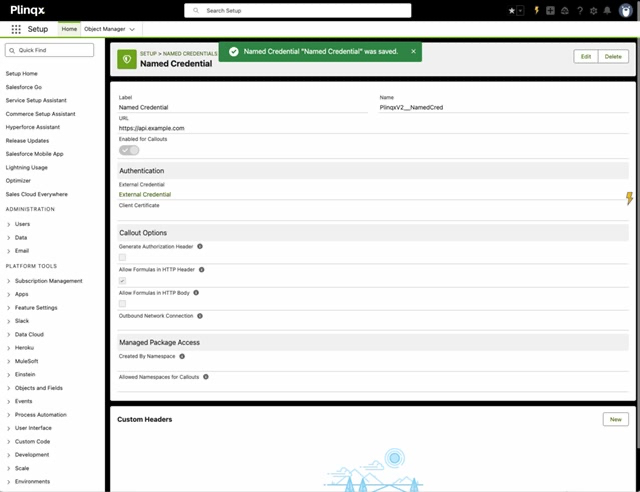640x492 pixels.
Task: Open the Favorites star icon
Action: [511, 11]
